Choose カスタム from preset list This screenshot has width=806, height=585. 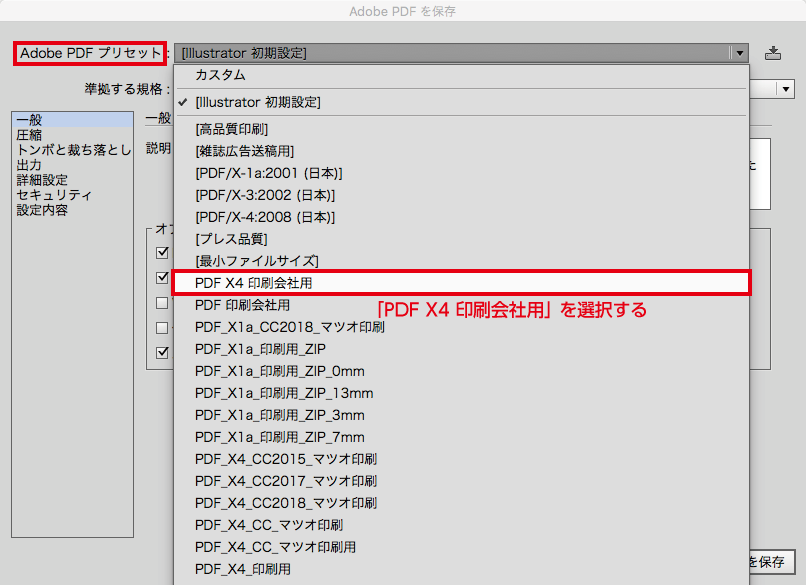click(x=461, y=75)
